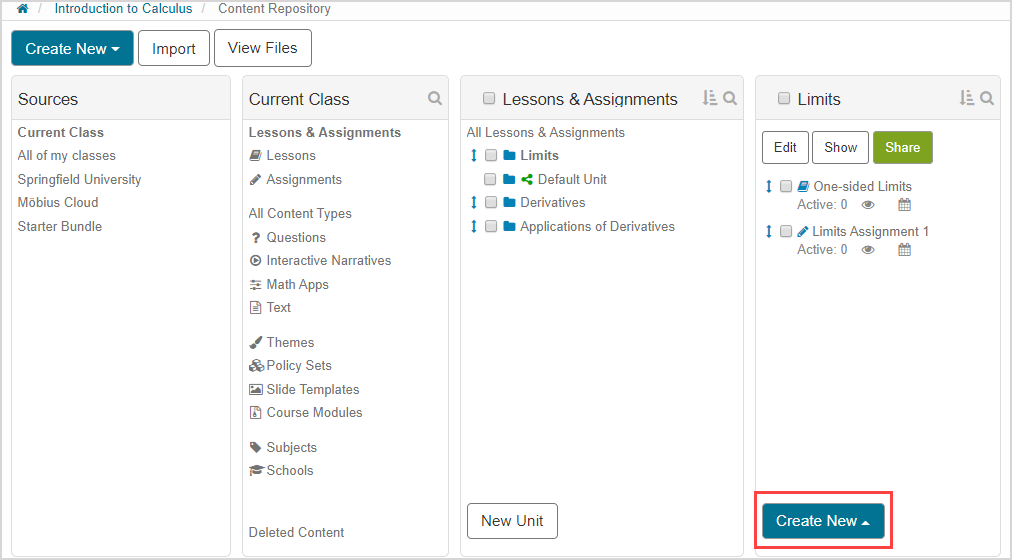
Task: Open Introduction to Calculus breadcrumb link
Action: click(x=123, y=9)
